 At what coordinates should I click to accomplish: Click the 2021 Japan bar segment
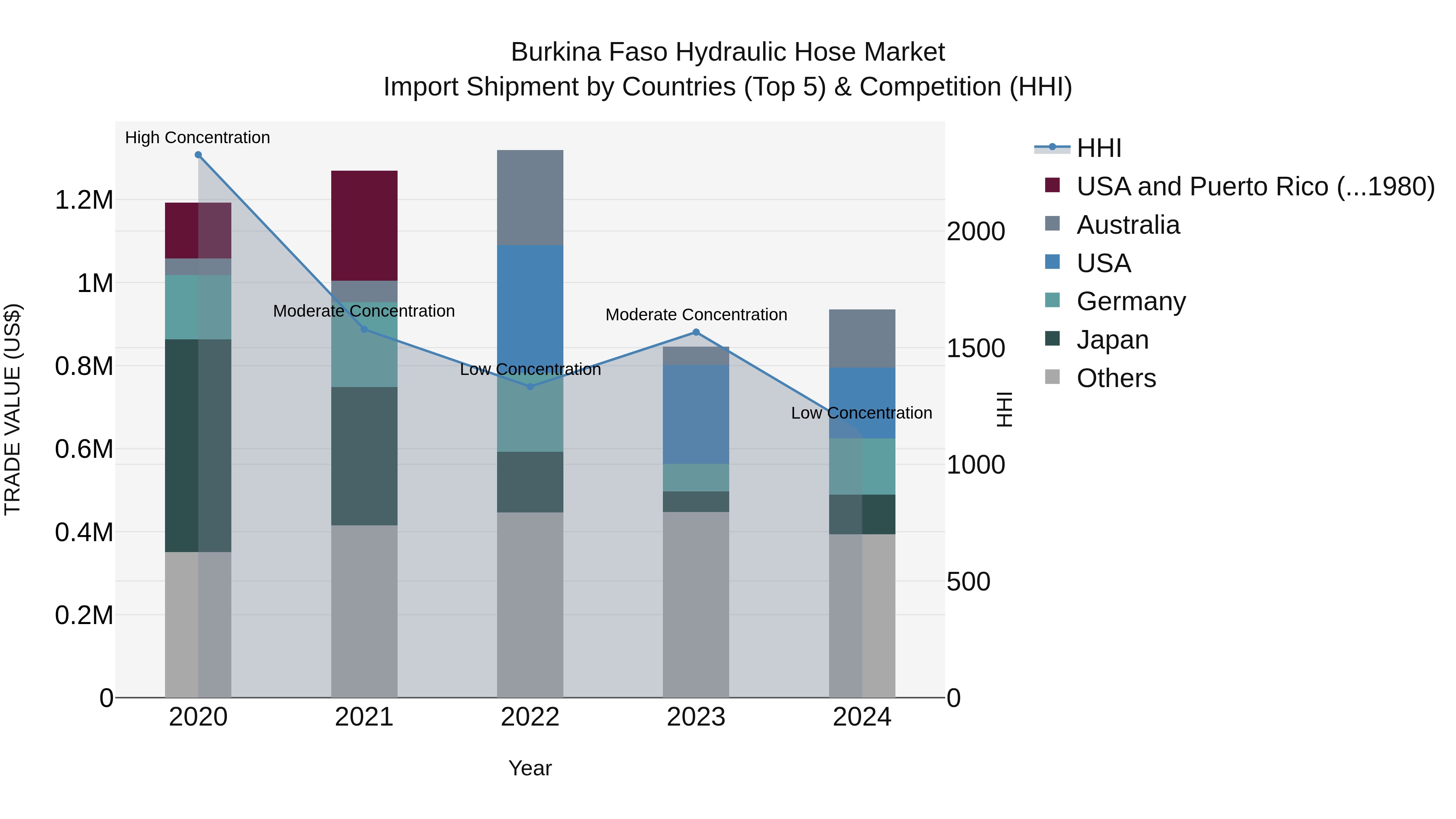364,457
